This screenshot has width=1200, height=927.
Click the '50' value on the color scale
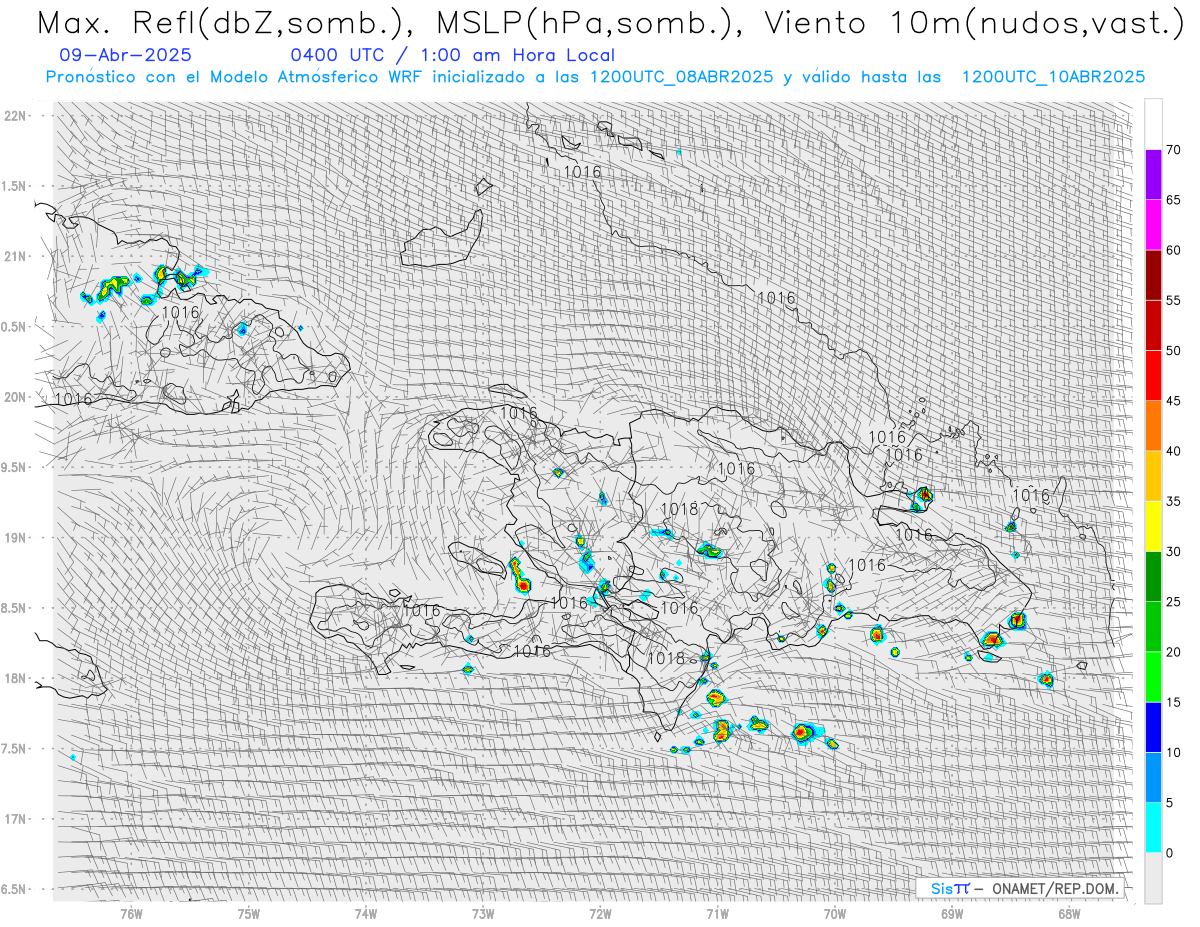pos(1173,351)
